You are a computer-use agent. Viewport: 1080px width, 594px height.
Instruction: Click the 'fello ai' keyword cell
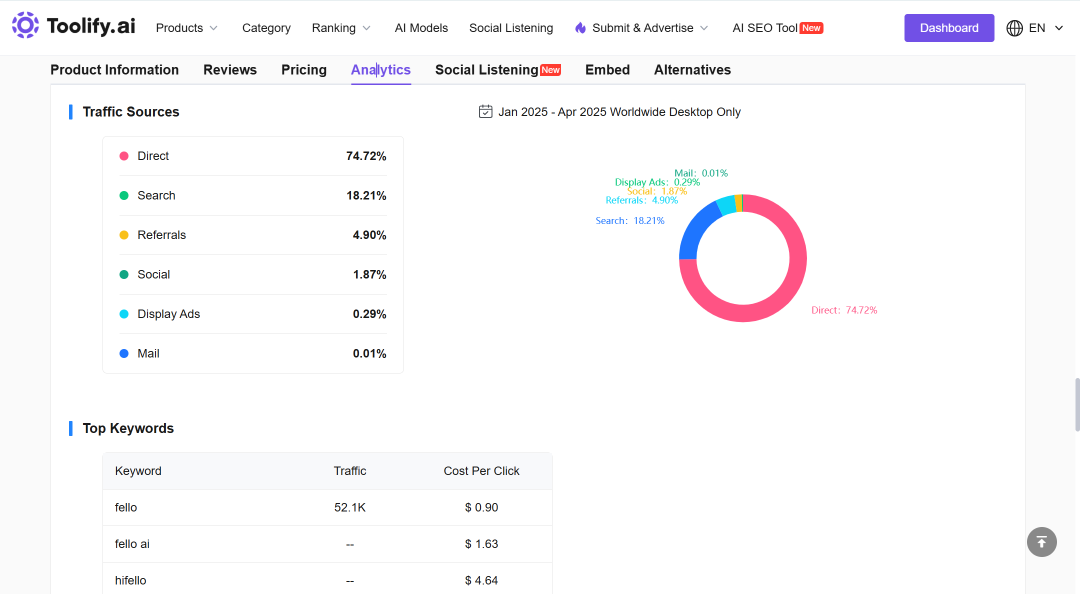tap(132, 544)
